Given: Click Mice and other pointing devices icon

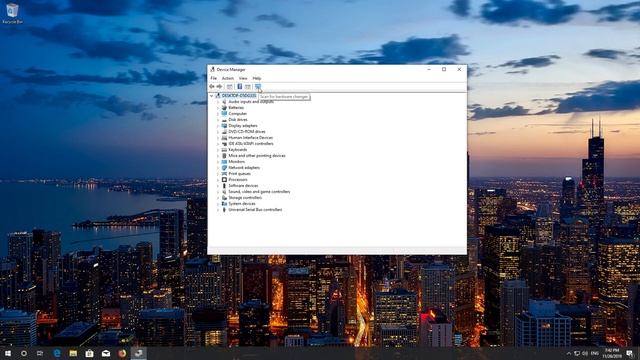Looking at the screenshot, I should pos(224,156).
